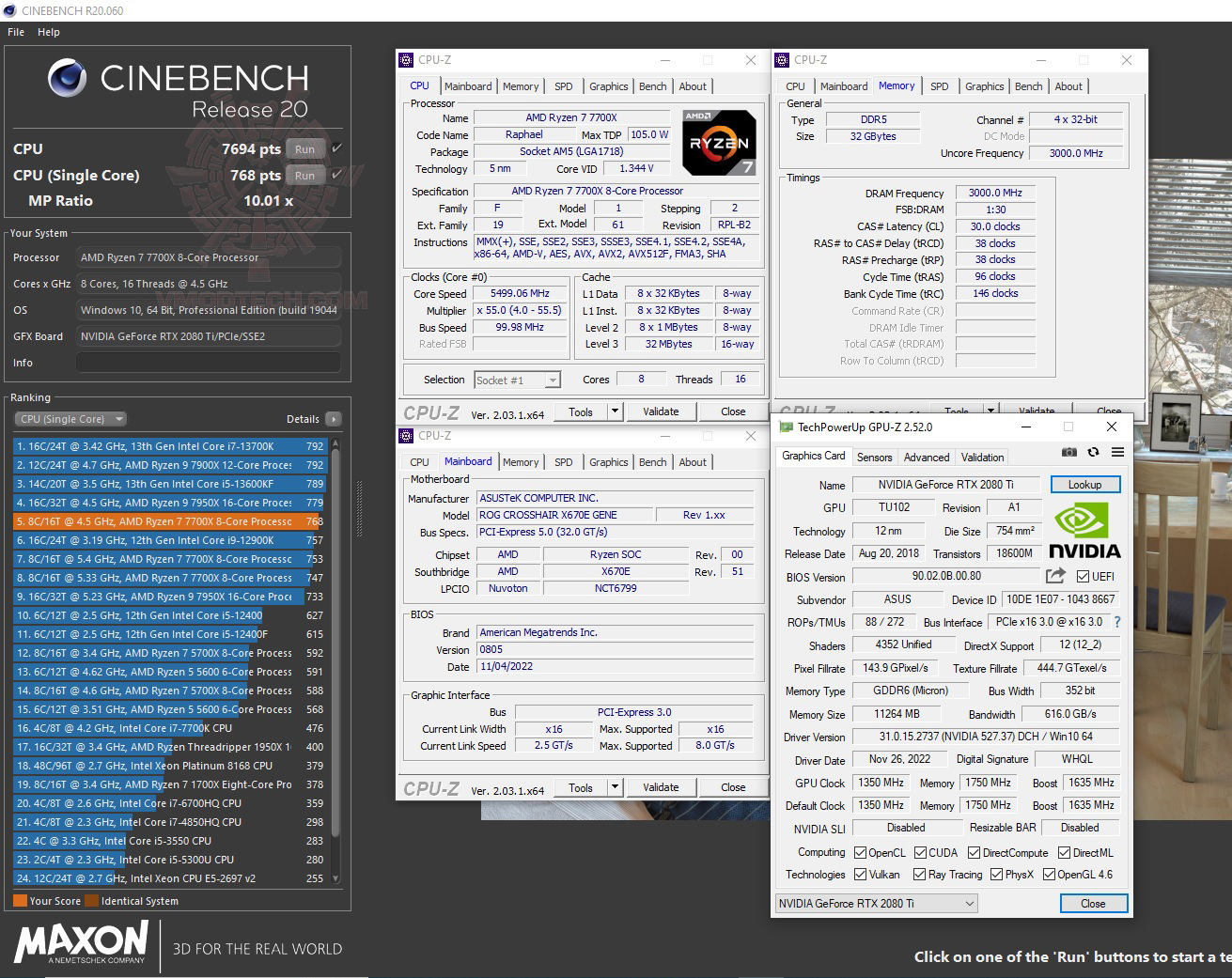Click the Bus Interface question mark icon
Viewport: 1232px width, 978px height.
(1117, 622)
